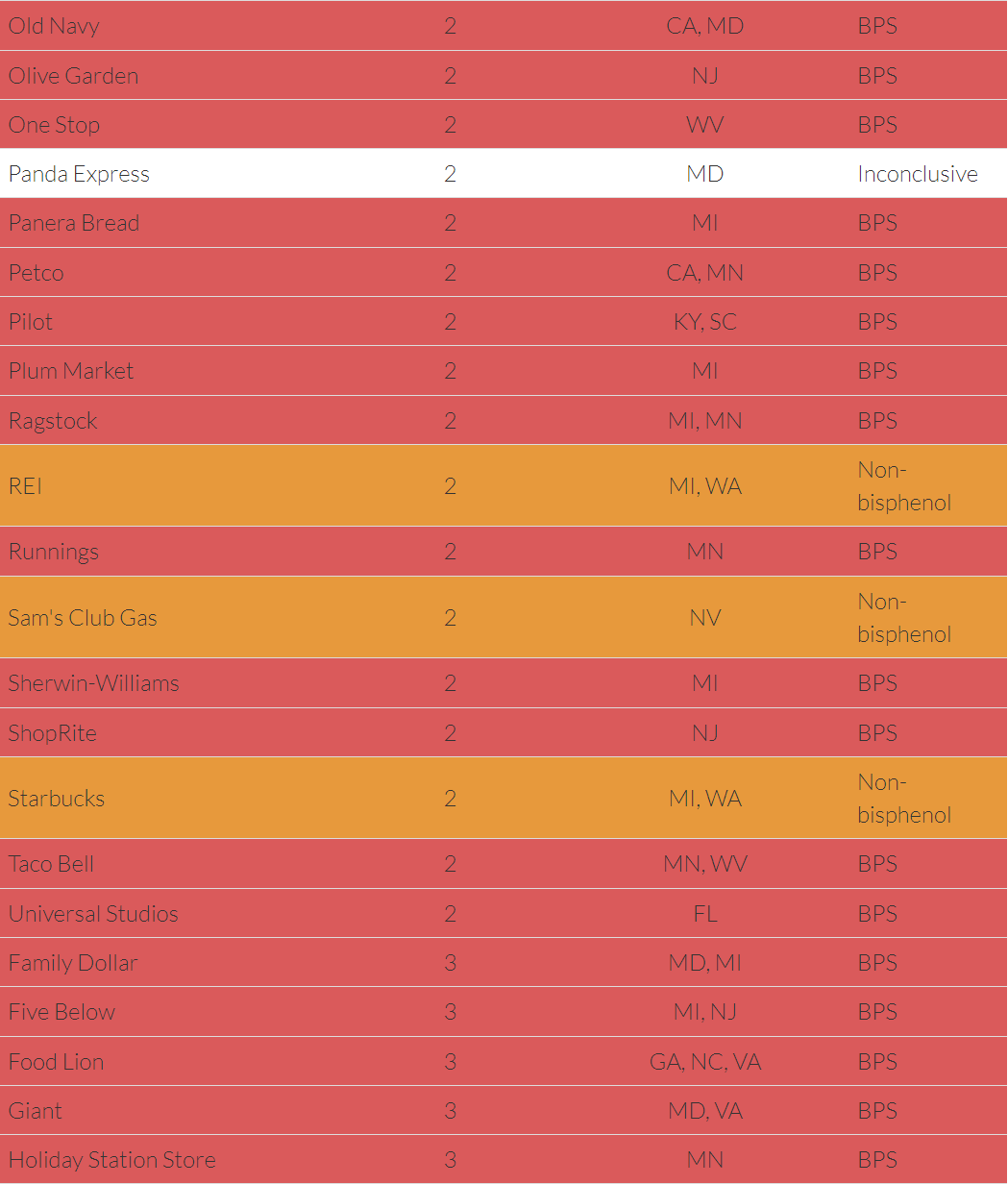The image size is (1008, 1184).
Task: Click the GA, NC, VA states cell
Action: [705, 1062]
